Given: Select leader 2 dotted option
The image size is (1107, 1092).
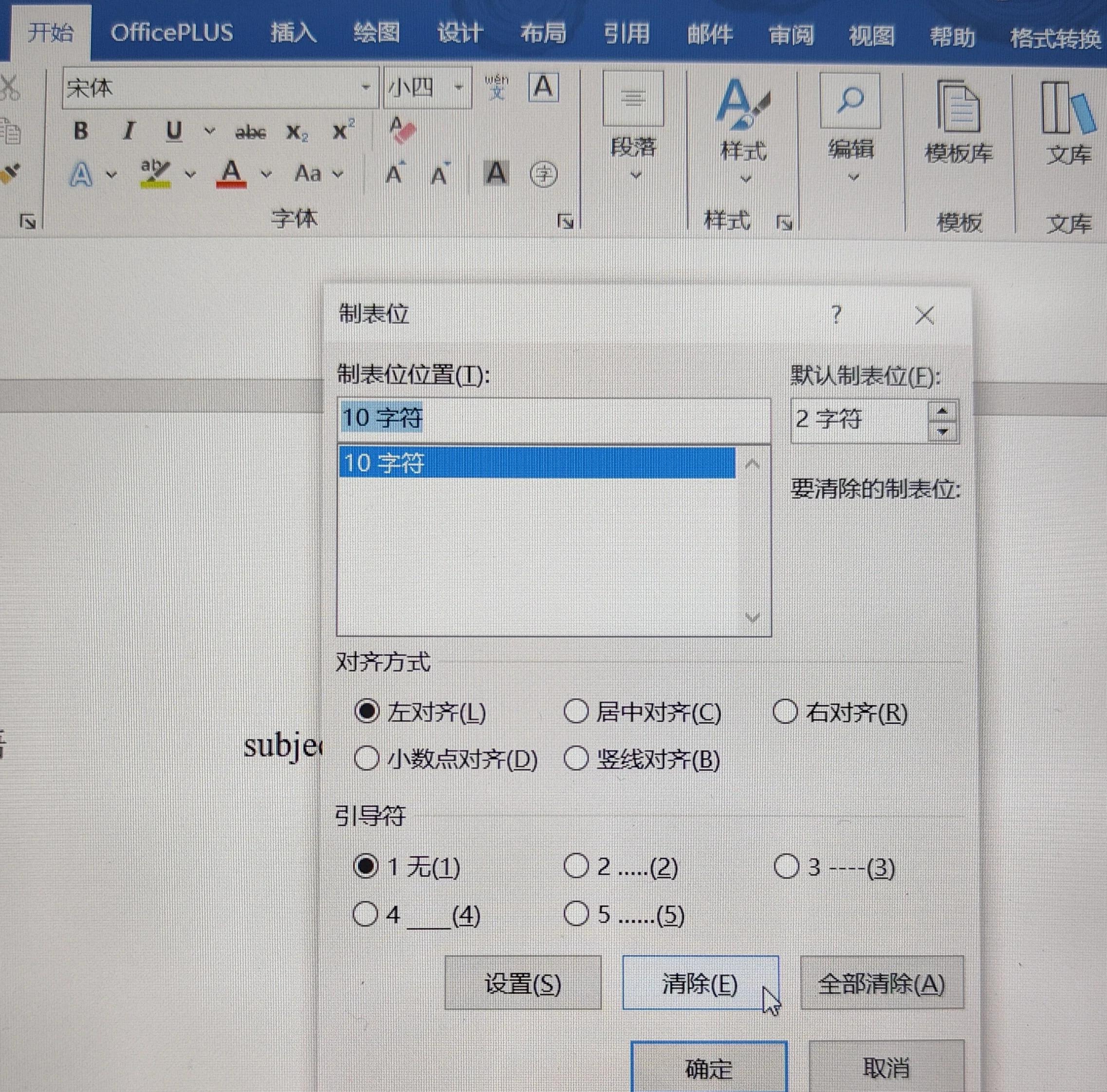Looking at the screenshot, I should click(x=621, y=866).
